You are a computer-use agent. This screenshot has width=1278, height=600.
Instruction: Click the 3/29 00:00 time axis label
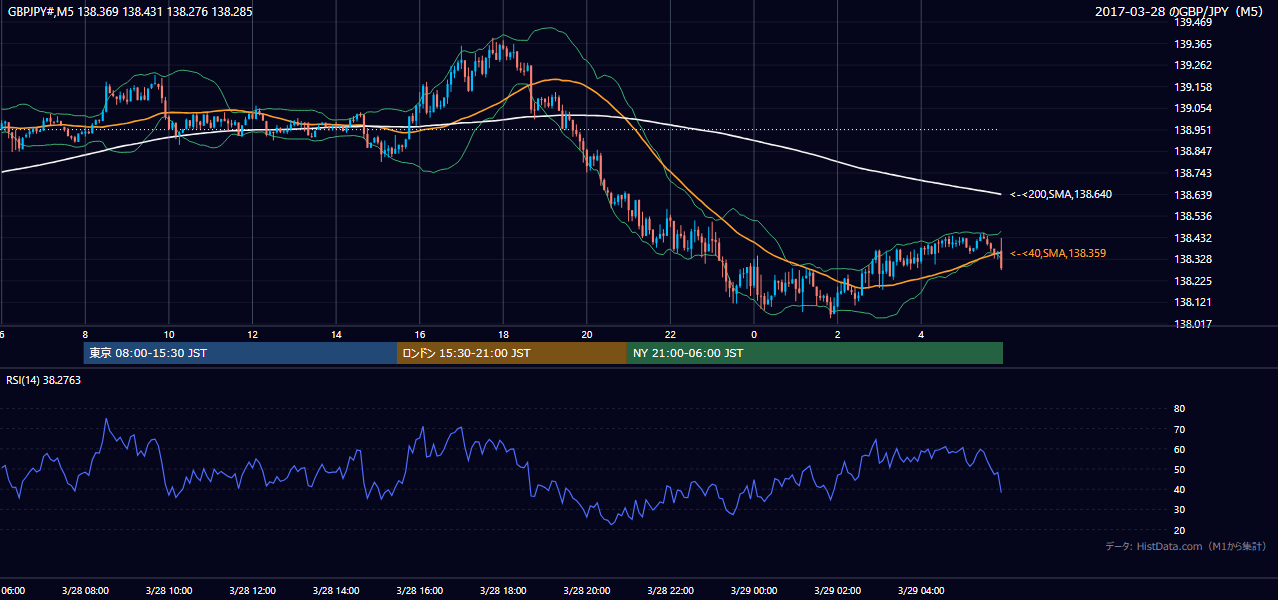(x=754, y=591)
